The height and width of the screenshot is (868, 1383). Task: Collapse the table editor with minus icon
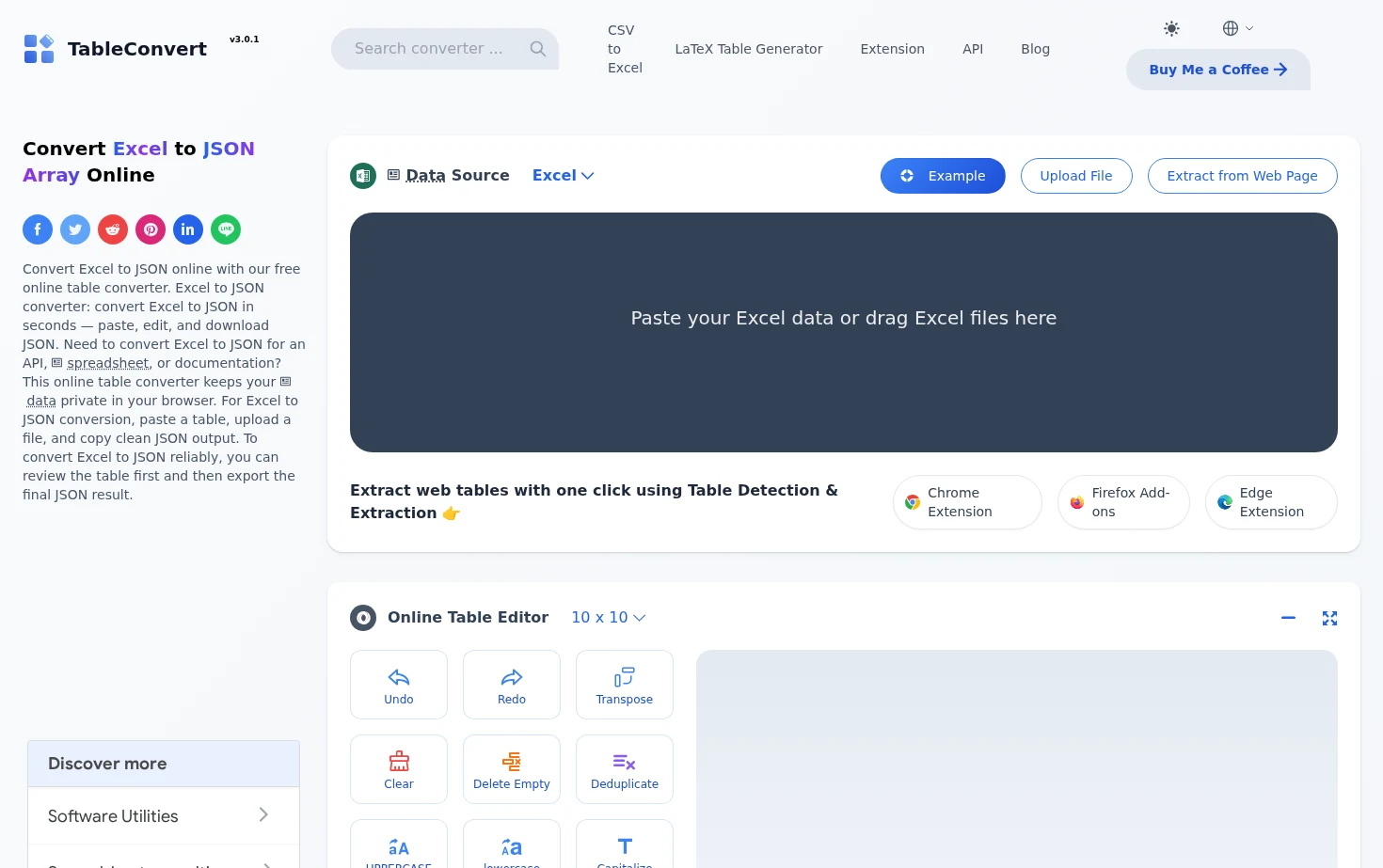tap(1288, 618)
